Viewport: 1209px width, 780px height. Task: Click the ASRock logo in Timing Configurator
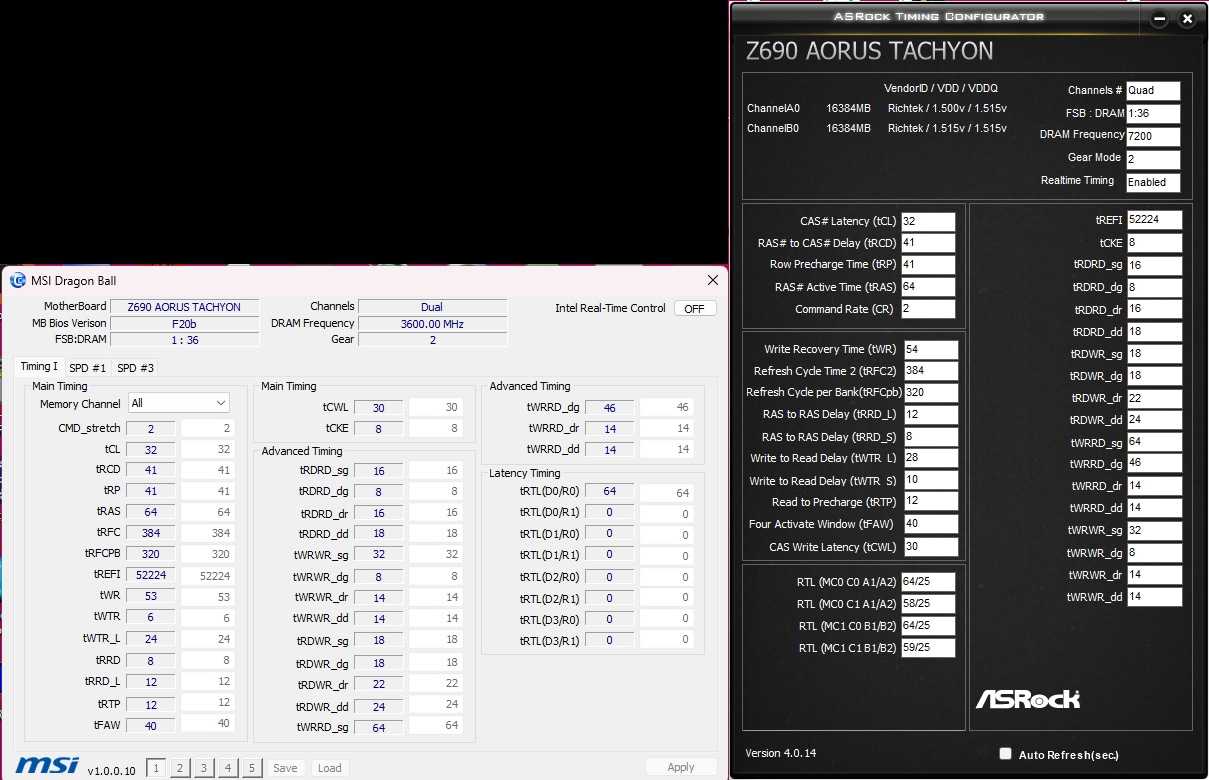pyautogui.click(x=1028, y=699)
